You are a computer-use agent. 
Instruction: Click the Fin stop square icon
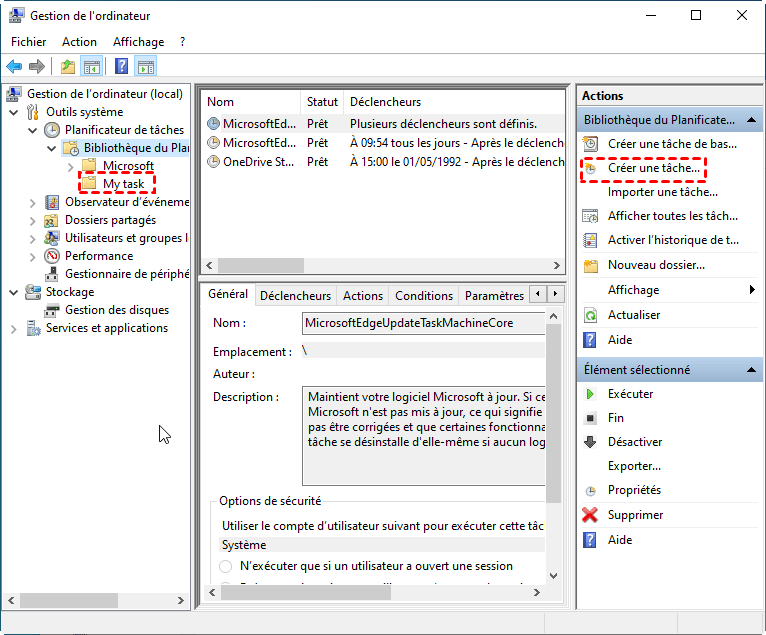click(590, 418)
